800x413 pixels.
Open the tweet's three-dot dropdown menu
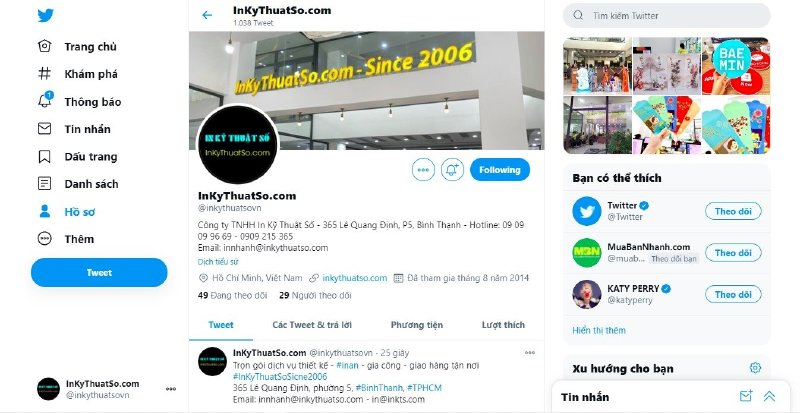point(530,353)
